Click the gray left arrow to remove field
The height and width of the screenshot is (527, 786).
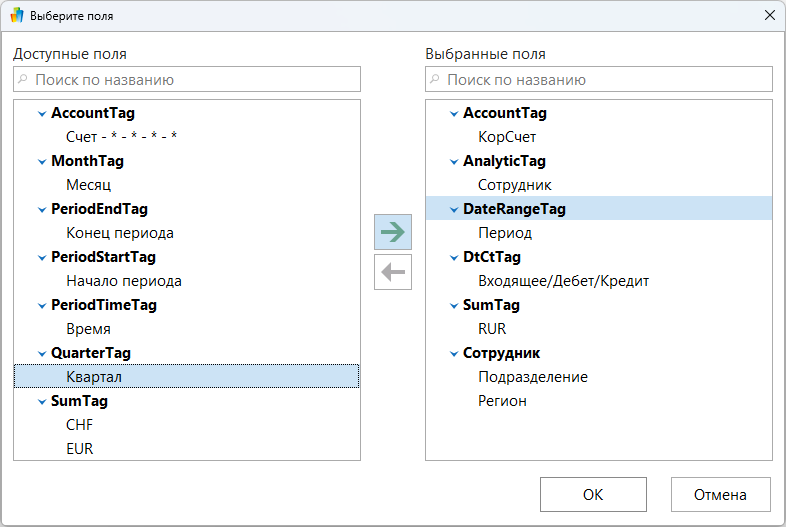click(393, 271)
